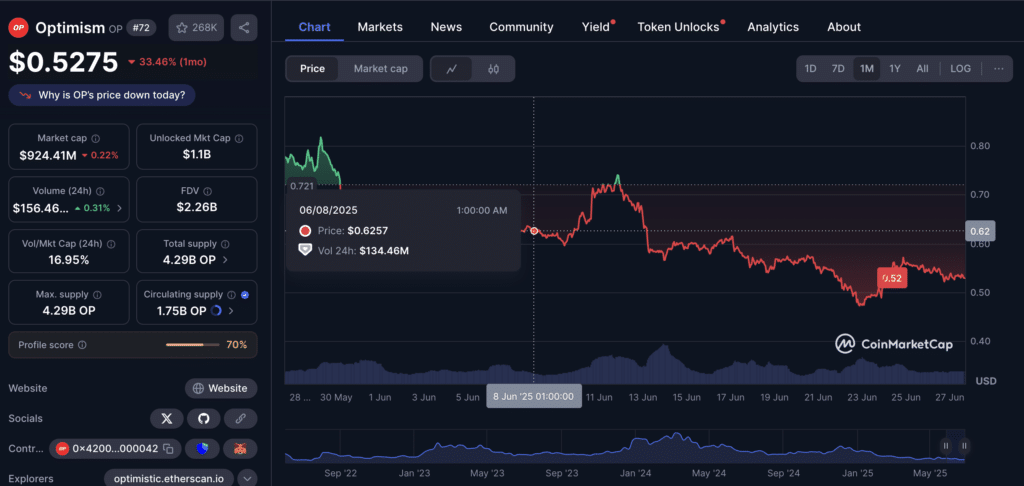
Task: Click right range handle on mini chart
Action: (x=964, y=446)
